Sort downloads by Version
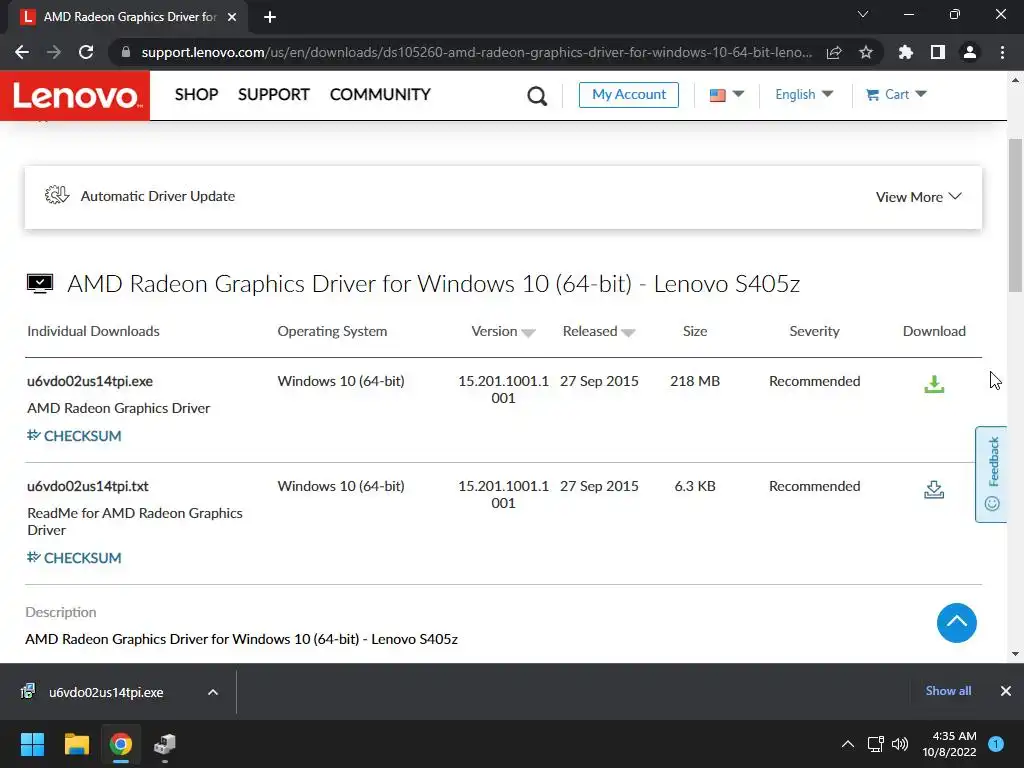This screenshot has width=1024, height=768. tap(503, 332)
